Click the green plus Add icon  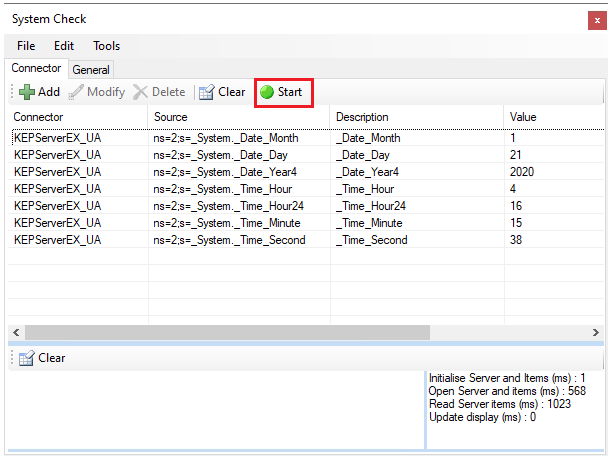27,92
